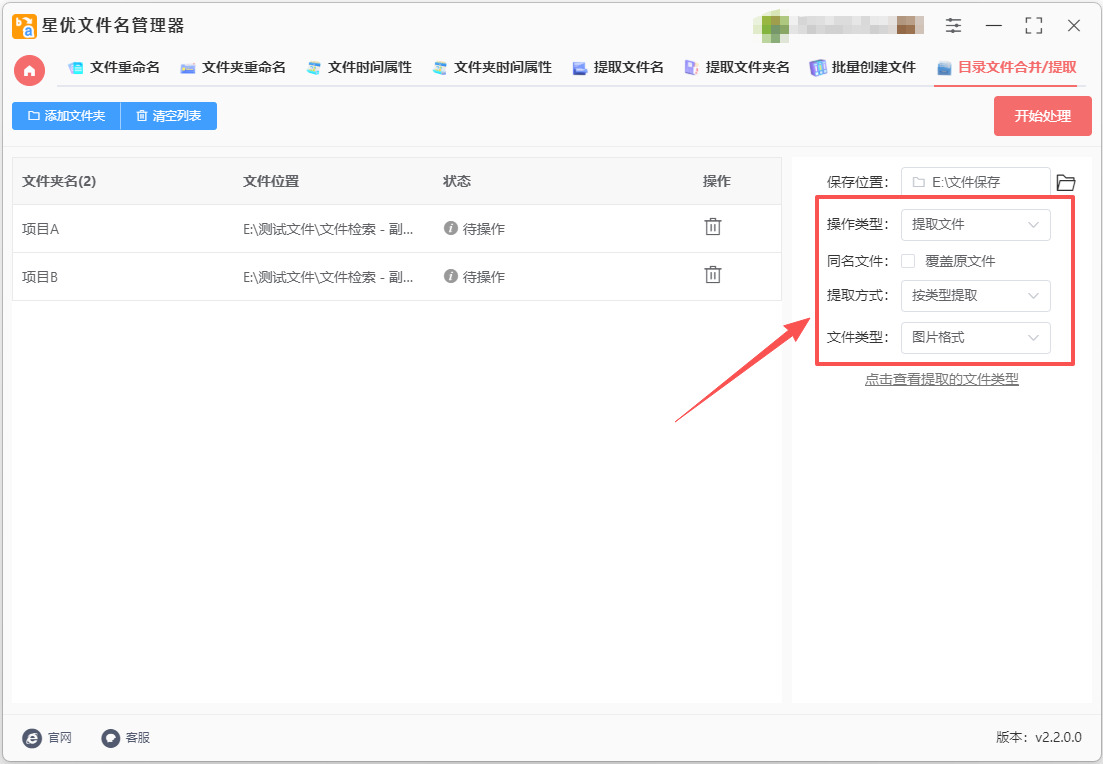Click the 保存位置 path input field

[x=975, y=182]
